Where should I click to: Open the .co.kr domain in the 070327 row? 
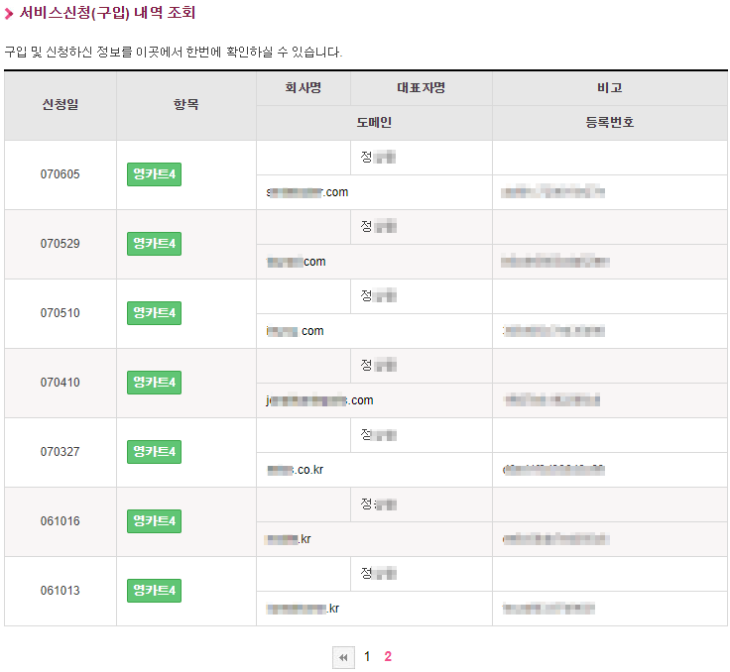(x=295, y=470)
